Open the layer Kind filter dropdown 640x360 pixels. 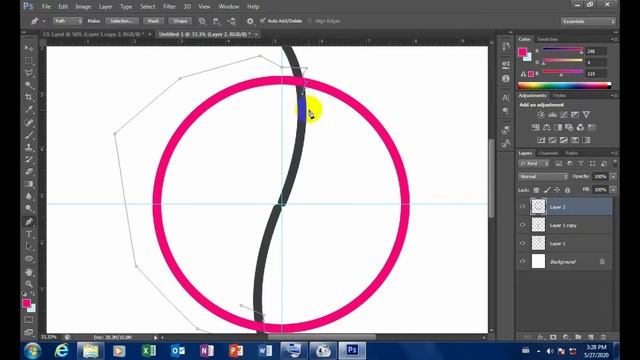coord(534,164)
